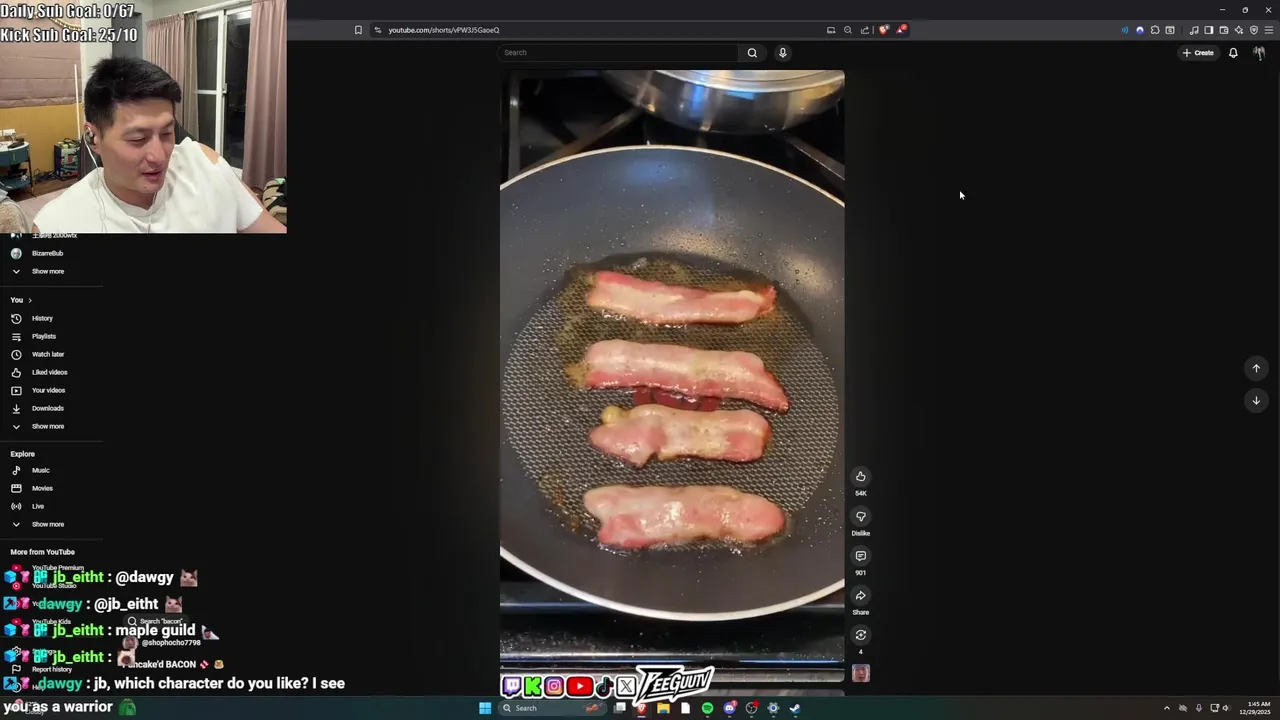Image resolution: width=1280 pixels, height=720 pixels.
Task: Click the browser address bar URL
Action: pos(444,30)
